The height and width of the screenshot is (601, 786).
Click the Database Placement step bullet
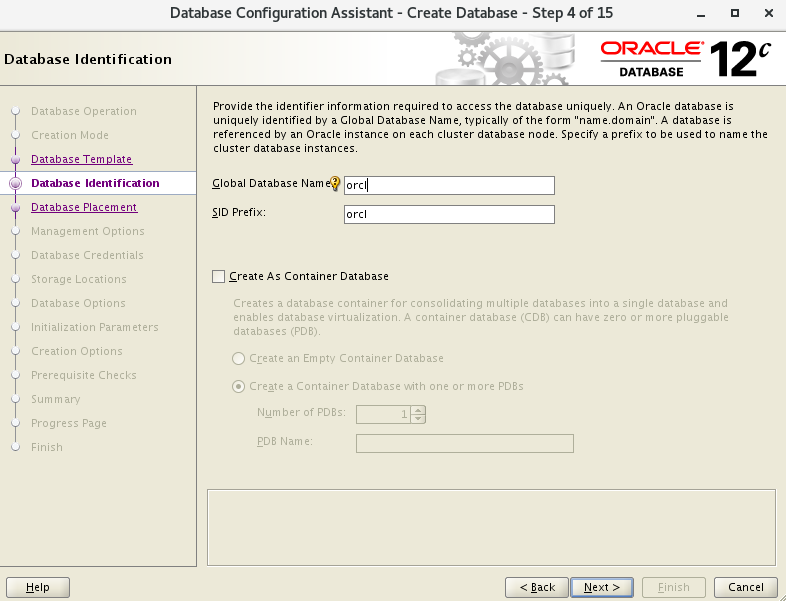(16, 208)
